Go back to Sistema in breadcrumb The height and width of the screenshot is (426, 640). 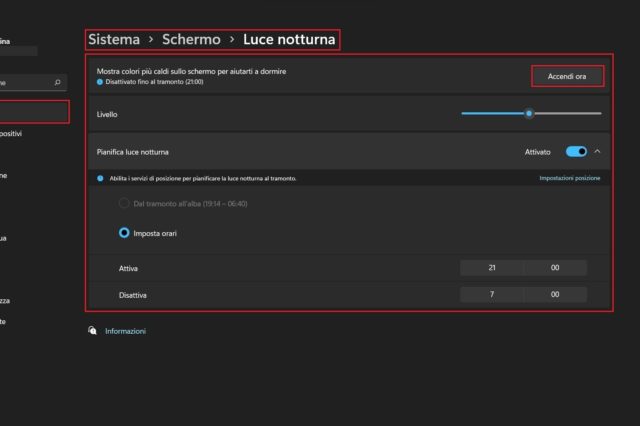[113, 39]
